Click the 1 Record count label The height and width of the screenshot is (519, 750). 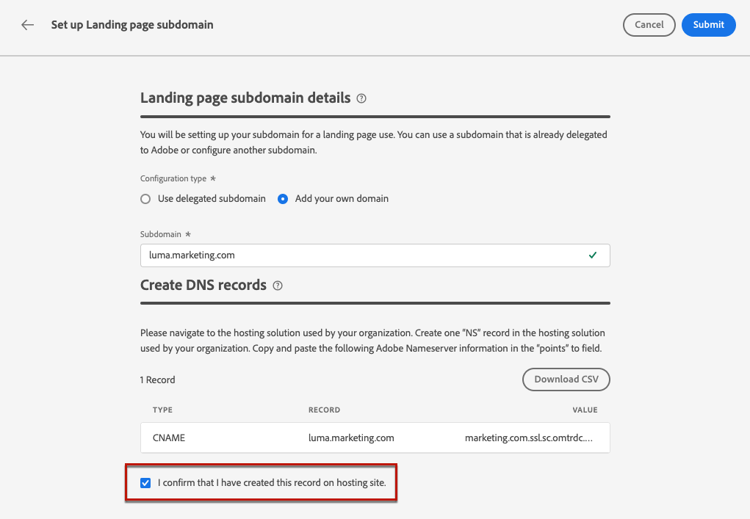click(158, 380)
